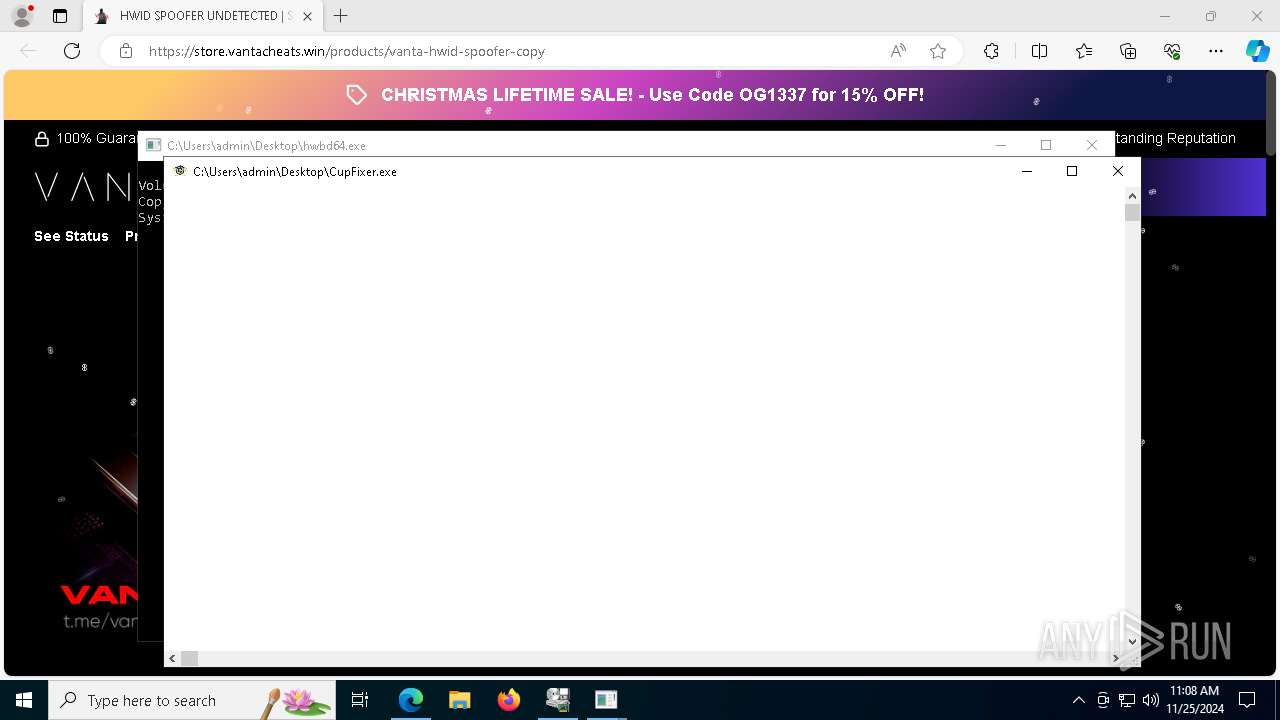Open the Windows Start menu
The width and height of the screenshot is (1280, 720).
coord(24,700)
